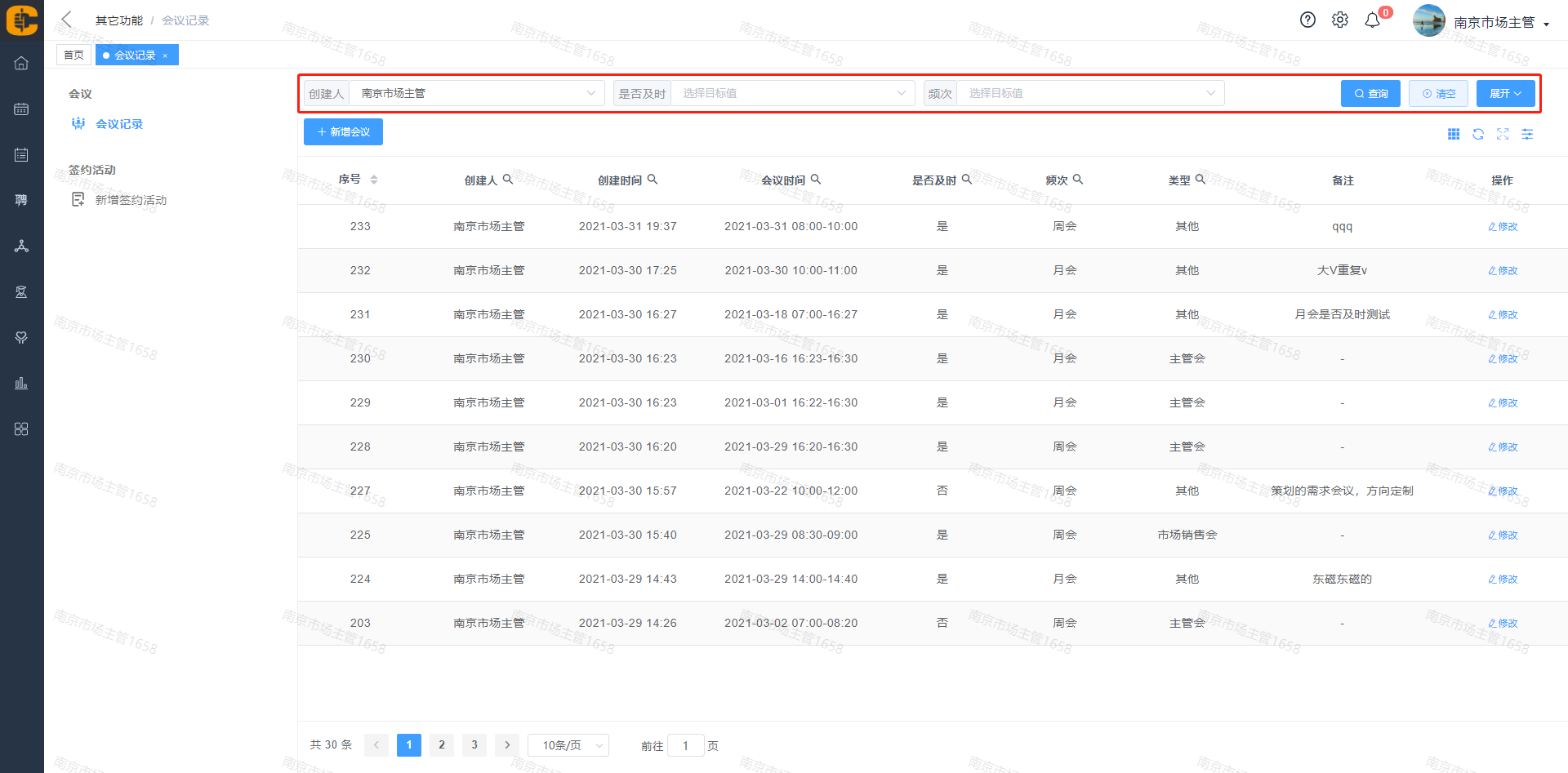Open column settings sliders icon

tap(1526, 134)
